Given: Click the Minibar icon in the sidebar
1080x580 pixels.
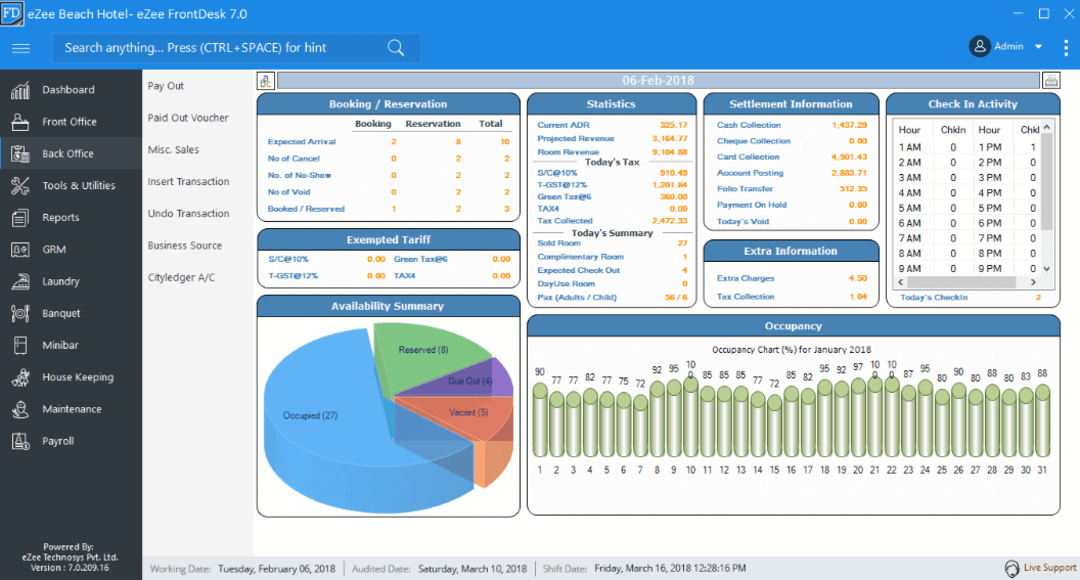Looking at the screenshot, I should [x=21, y=345].
